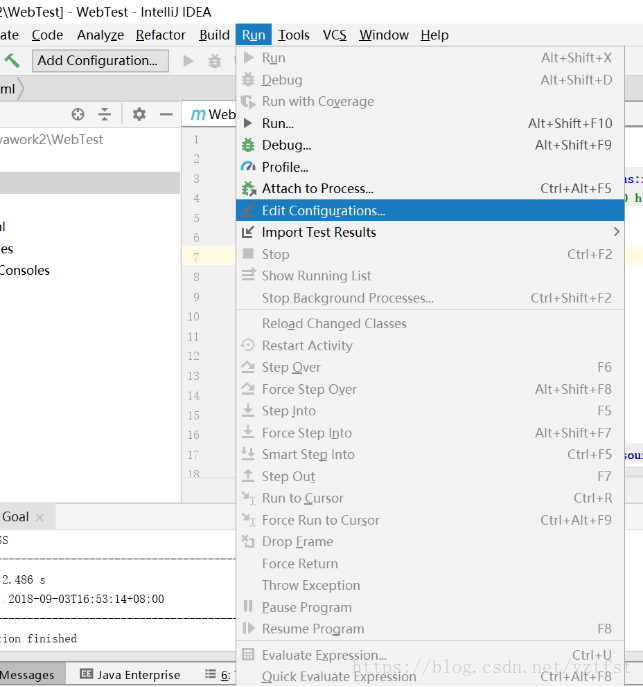643x687 pixels.
Task: Open the Analyze menu
Action: [x=100, y=35]
